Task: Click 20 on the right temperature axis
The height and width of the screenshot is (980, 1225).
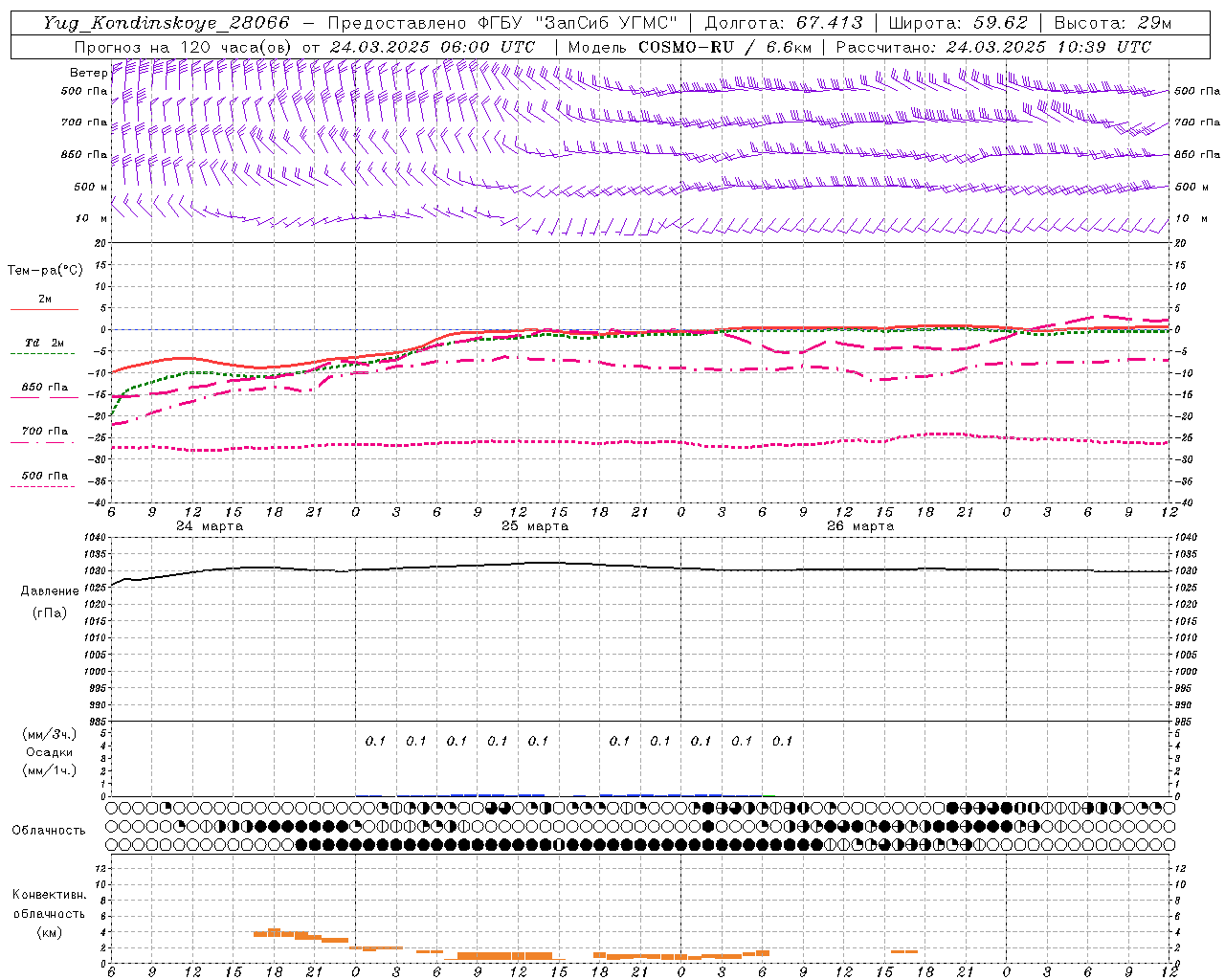Action: 1181,243
